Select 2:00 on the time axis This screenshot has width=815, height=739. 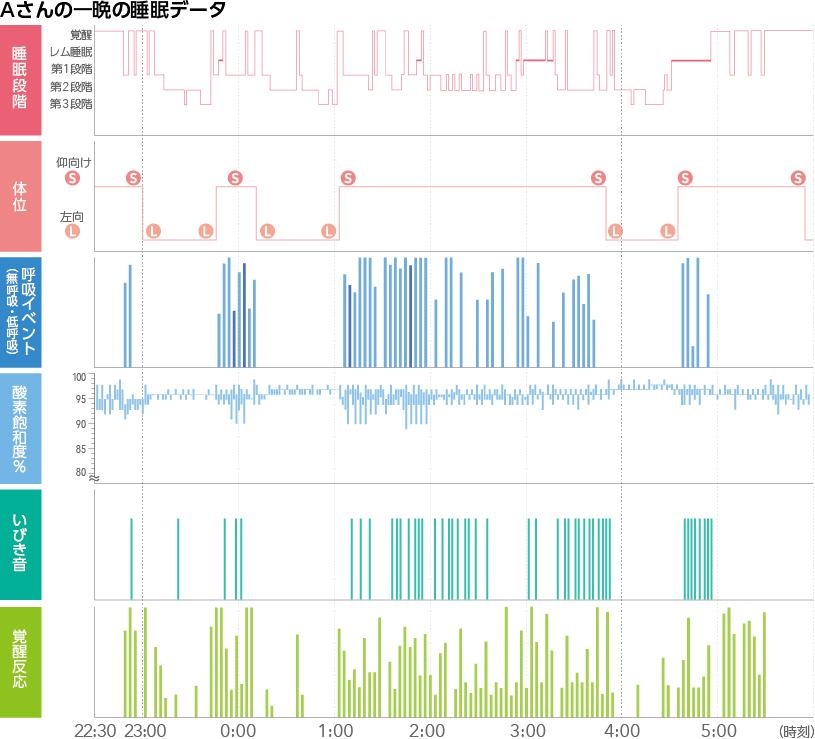(x=429, y=730)
